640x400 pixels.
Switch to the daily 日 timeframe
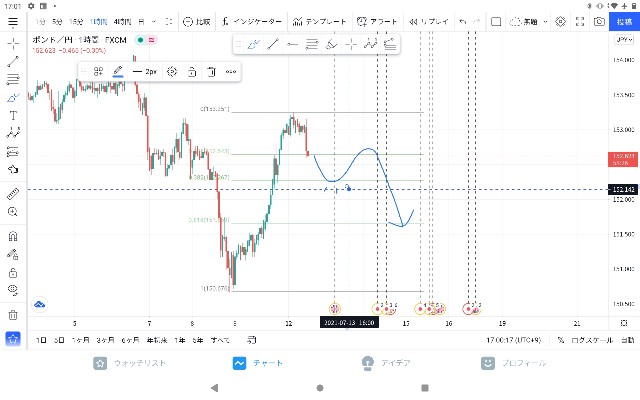141,22
